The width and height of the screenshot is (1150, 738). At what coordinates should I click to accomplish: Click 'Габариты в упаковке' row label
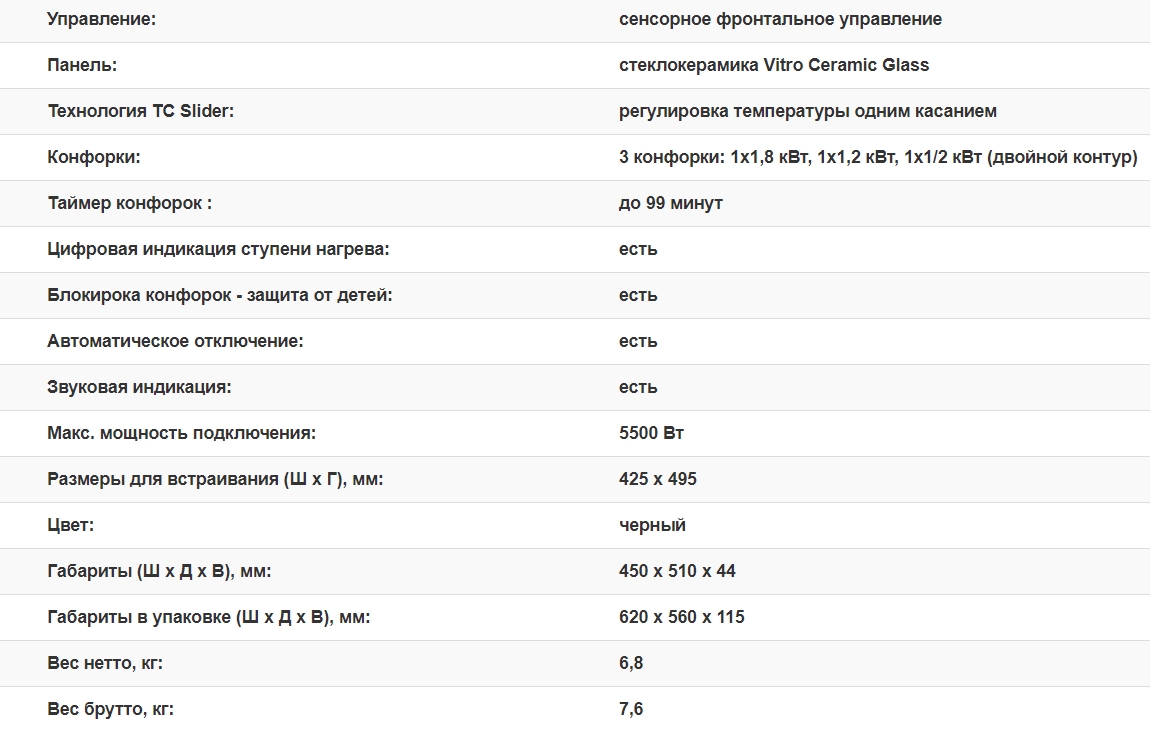tap(208, 617)
